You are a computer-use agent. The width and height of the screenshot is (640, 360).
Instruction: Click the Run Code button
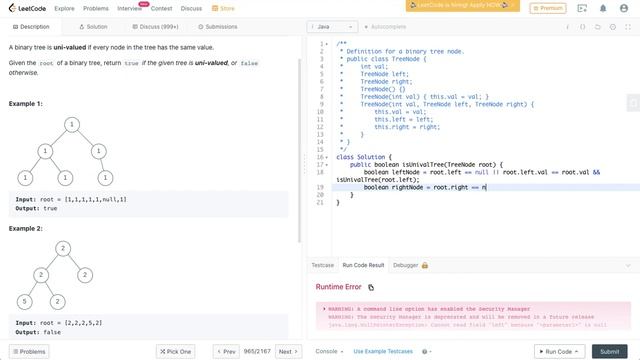559,351
